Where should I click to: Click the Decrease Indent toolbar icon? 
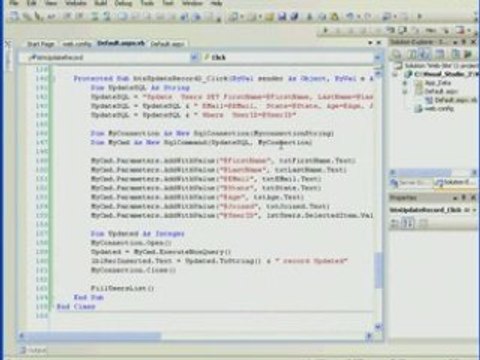[68, 16]
